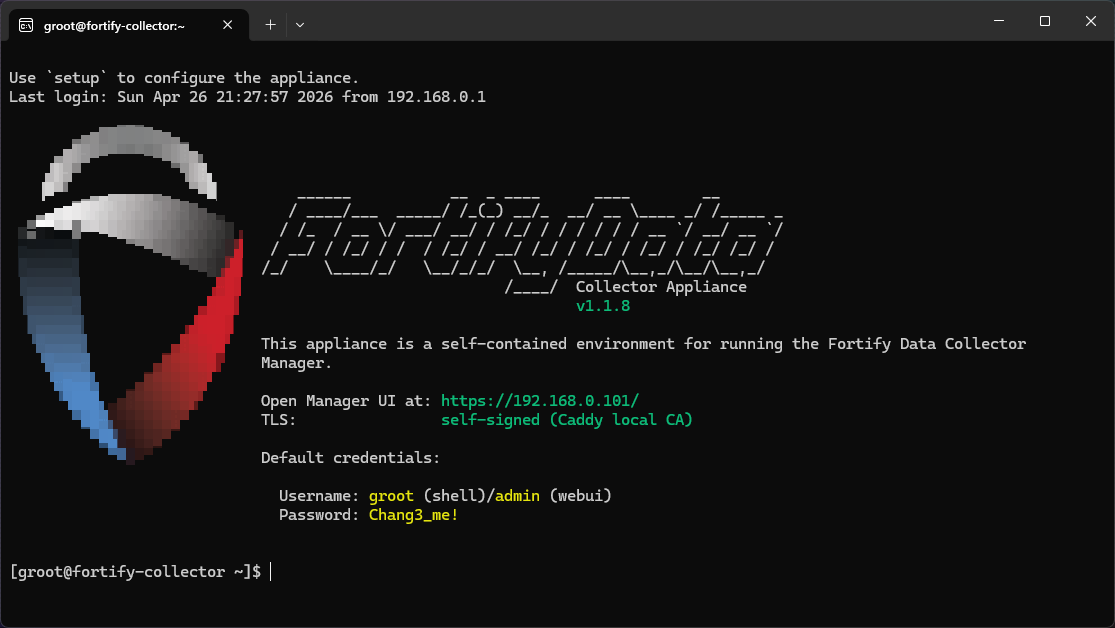Screen dimensions: 1115x628
Task: Click the version text v1.1.8
Action: (x=603, y=306)
